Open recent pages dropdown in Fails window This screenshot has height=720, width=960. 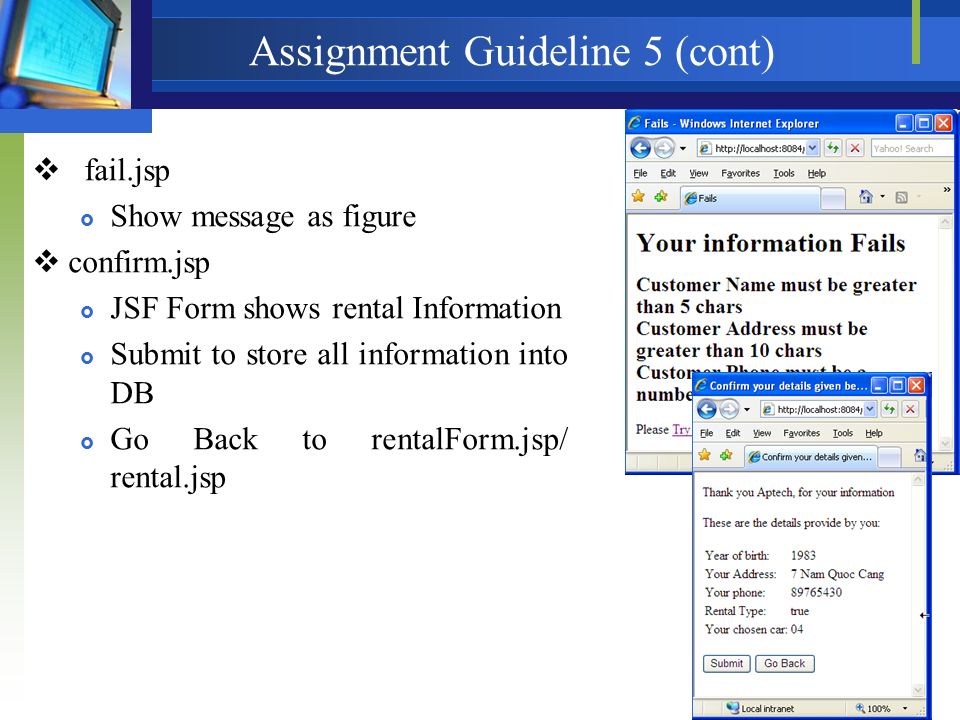(683, 149)
